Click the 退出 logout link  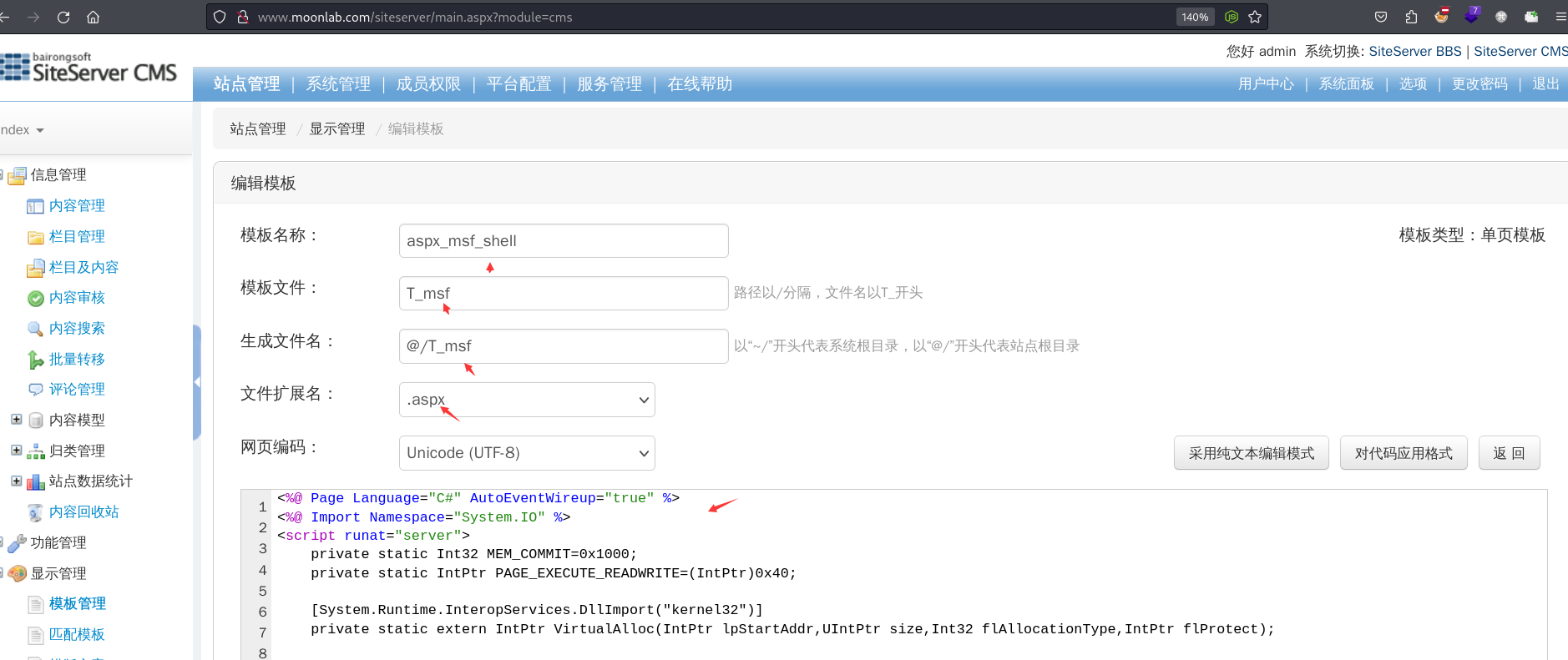pyautogui.click(x=1546, y=84)
